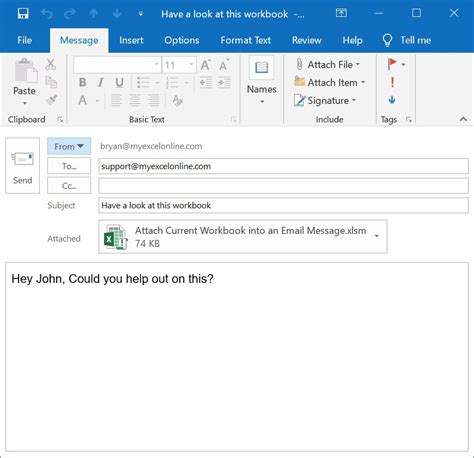Go to previous item using up arrow
The image size is (474, 458).
[x=94, y=14]
